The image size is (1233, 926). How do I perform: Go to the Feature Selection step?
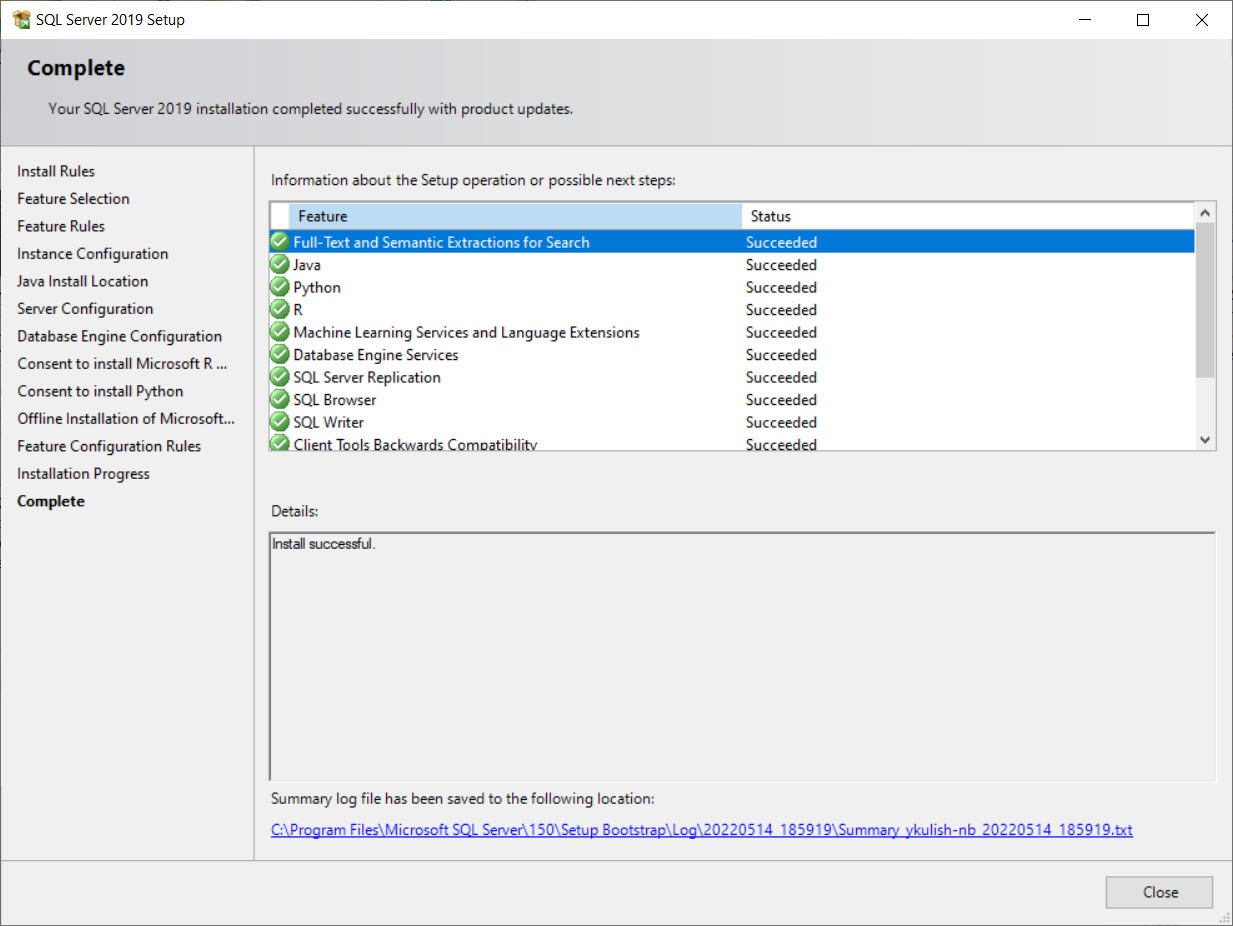73,199
